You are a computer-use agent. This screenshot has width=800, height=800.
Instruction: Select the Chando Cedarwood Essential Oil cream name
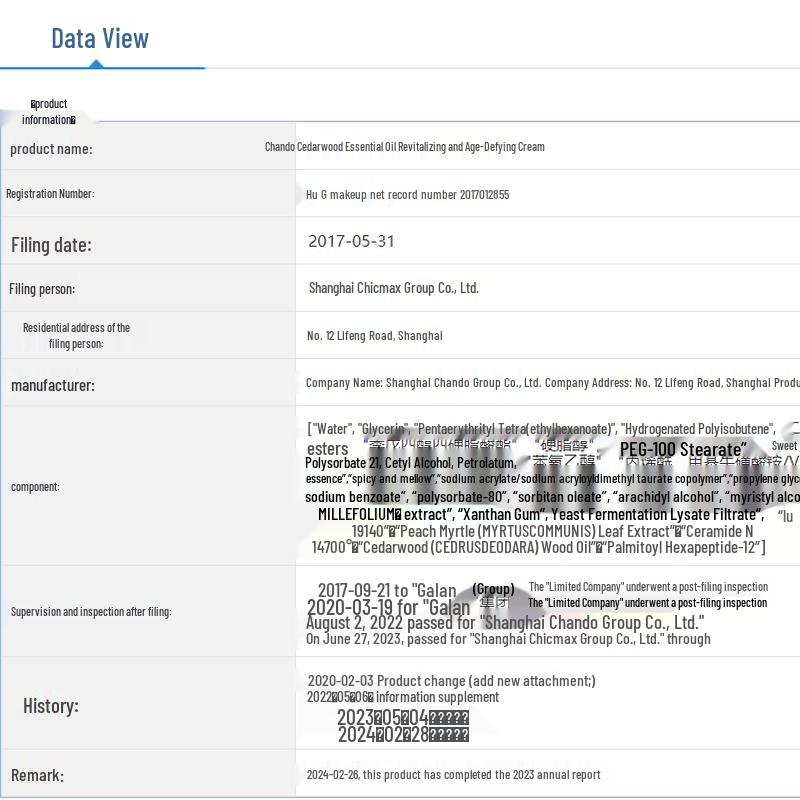pos(405,147)
